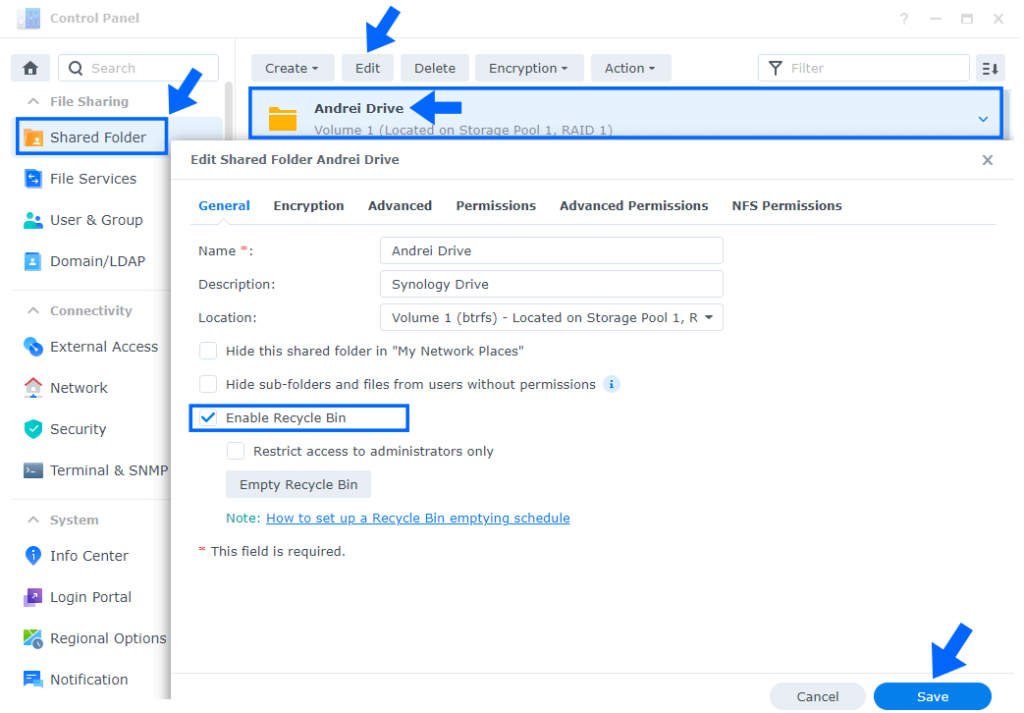The height and width of the screenshot is (713, 1024).
Task: Click the Control Panel home icon
Action: tap(29, 67)
